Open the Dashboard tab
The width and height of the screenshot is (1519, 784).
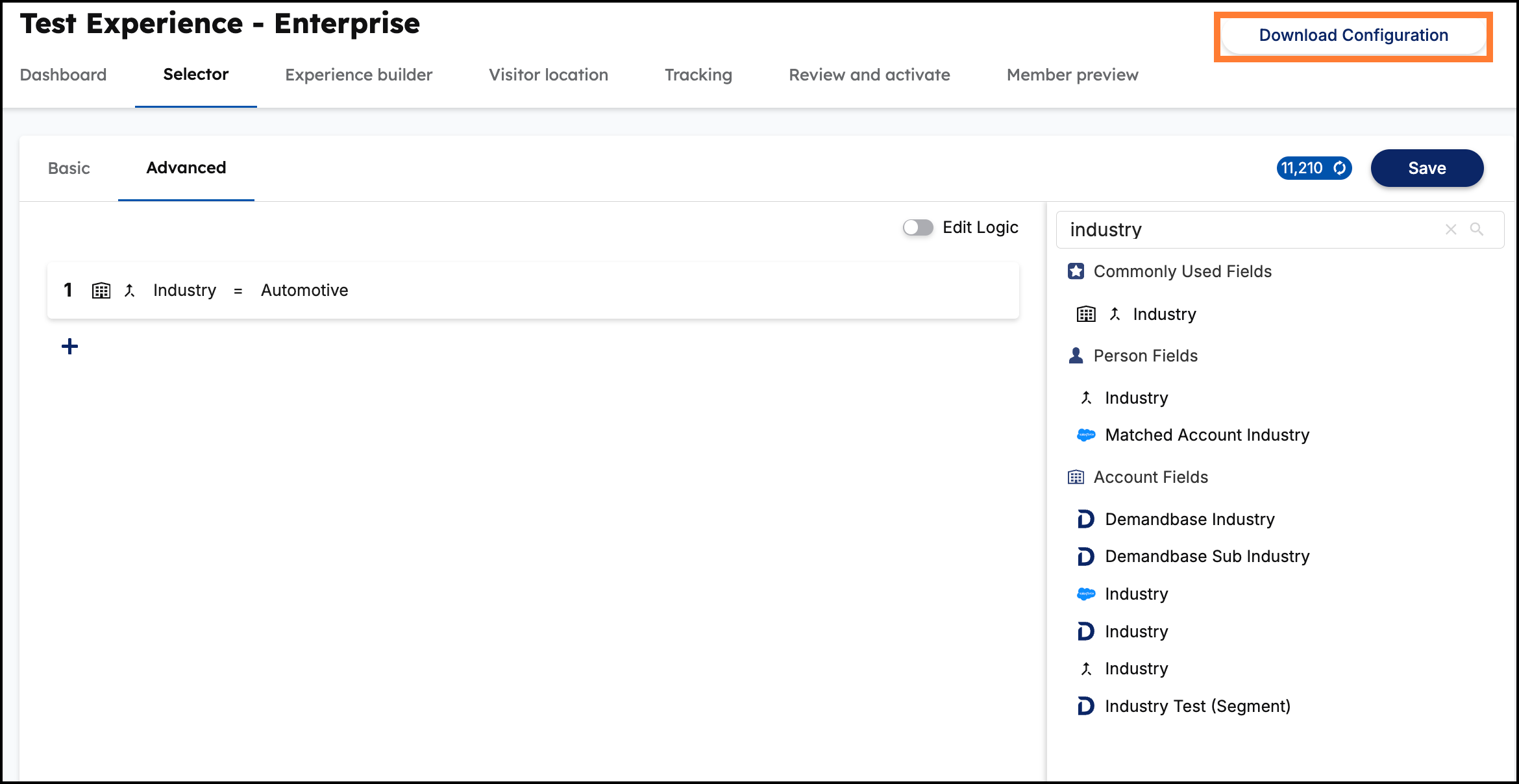[64, 75]
